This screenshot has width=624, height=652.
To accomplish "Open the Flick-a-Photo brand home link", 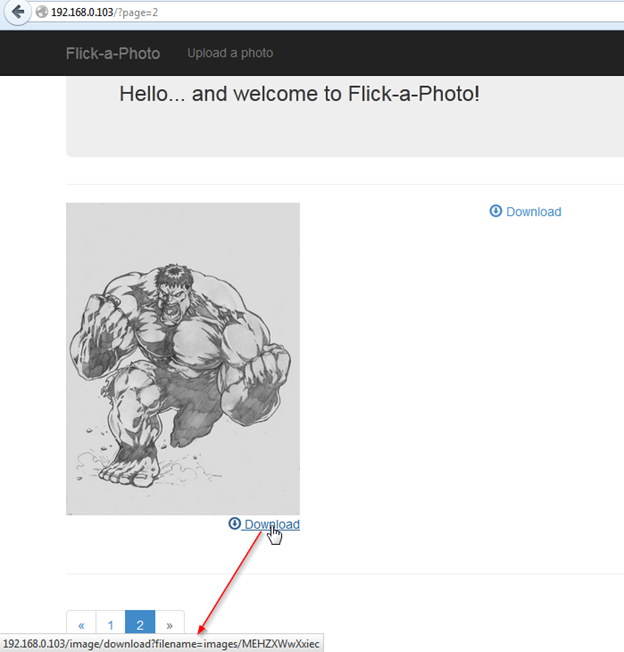I will tap(113, 53).
